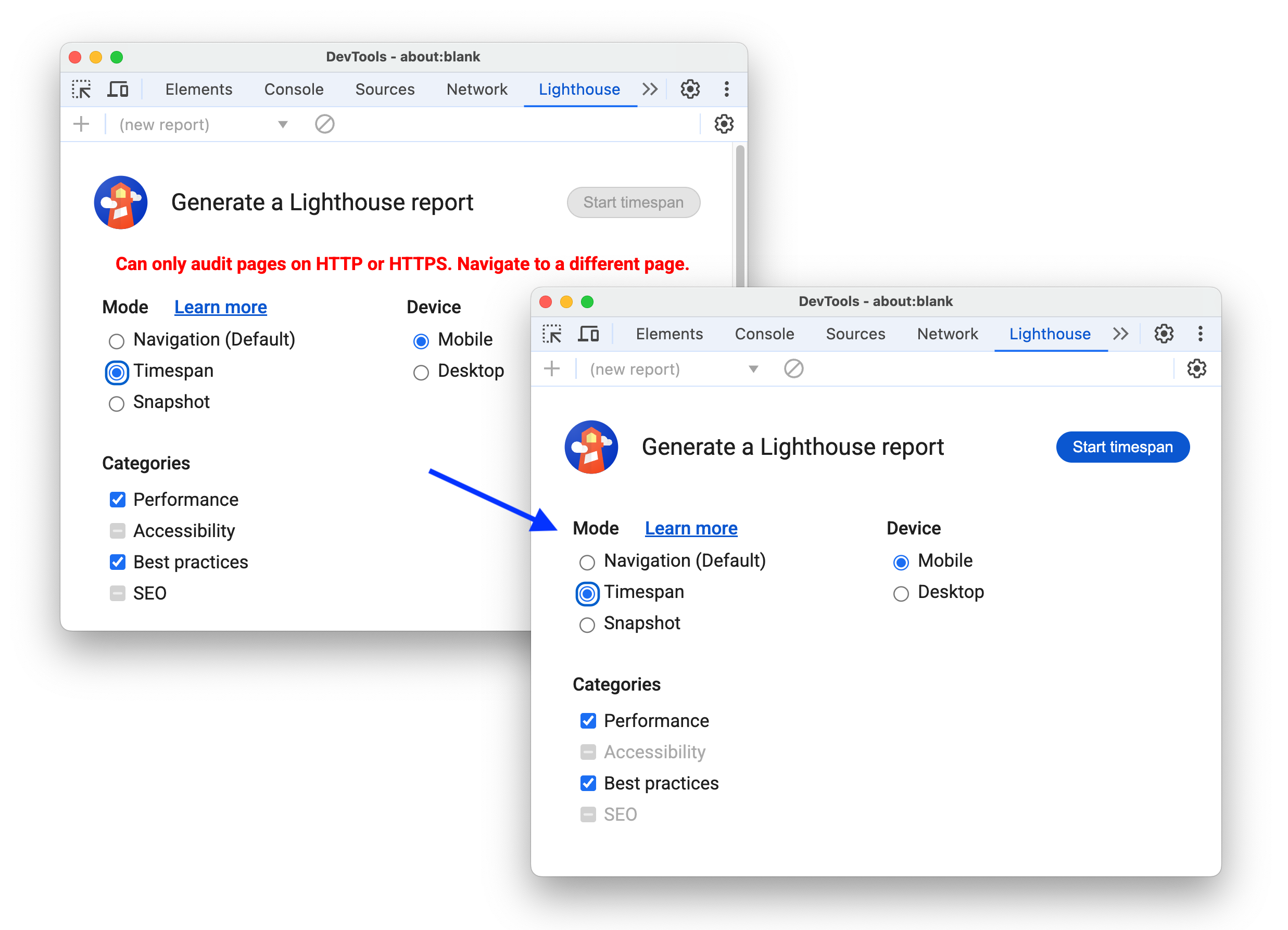Click Start timespan button

pyautogui.click(x=1122, y=446)
